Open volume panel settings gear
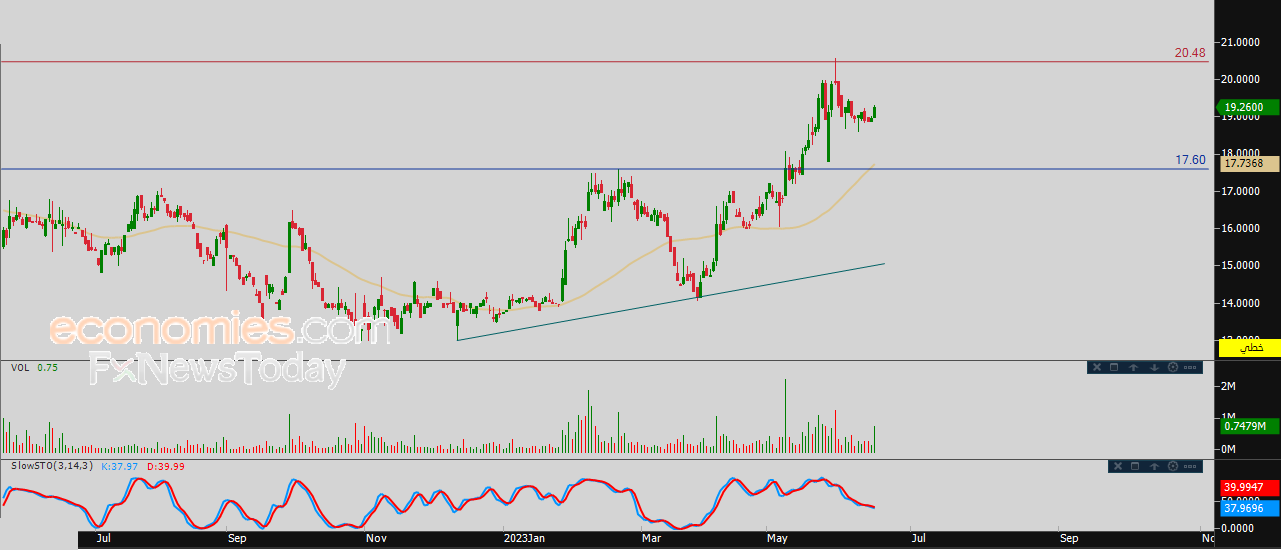This screenshot has width=1281, height=550. (x=1172, y=367)
